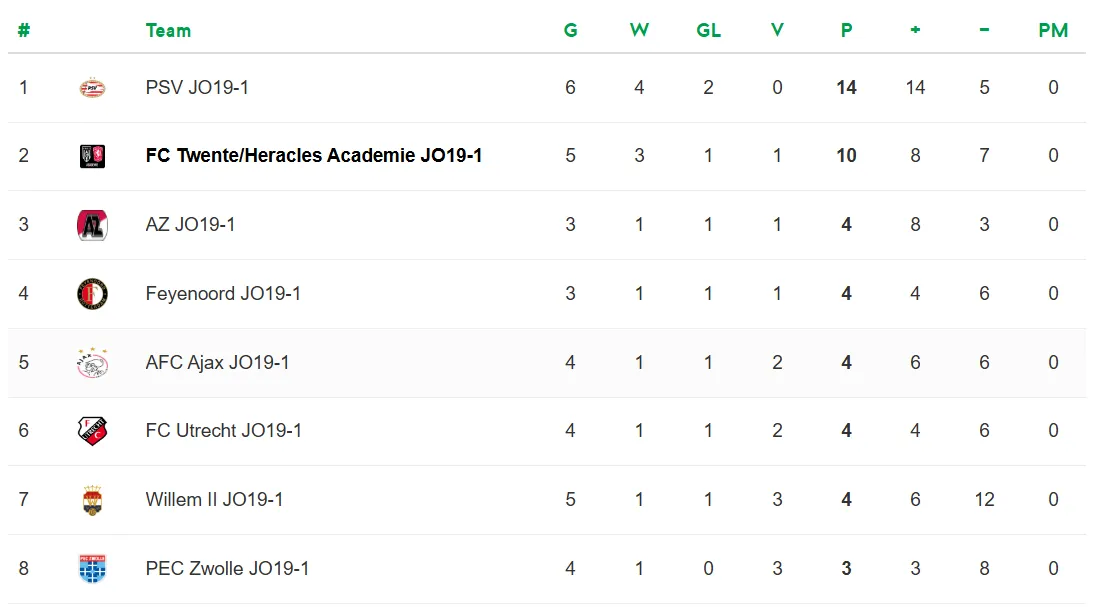The height and width of the screenshot is (607, 1102).
Task: Select the FC Utrecht JO19-1 team name
Action: [223, 431]
